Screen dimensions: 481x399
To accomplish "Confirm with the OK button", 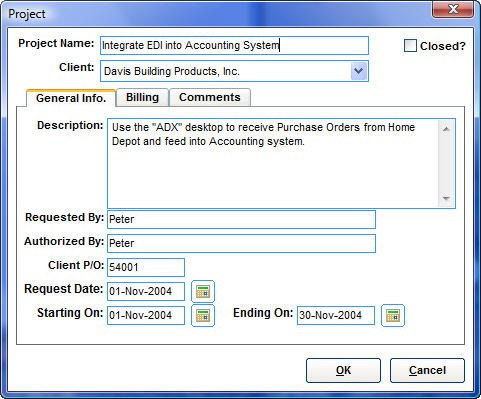I will (343, 370).
